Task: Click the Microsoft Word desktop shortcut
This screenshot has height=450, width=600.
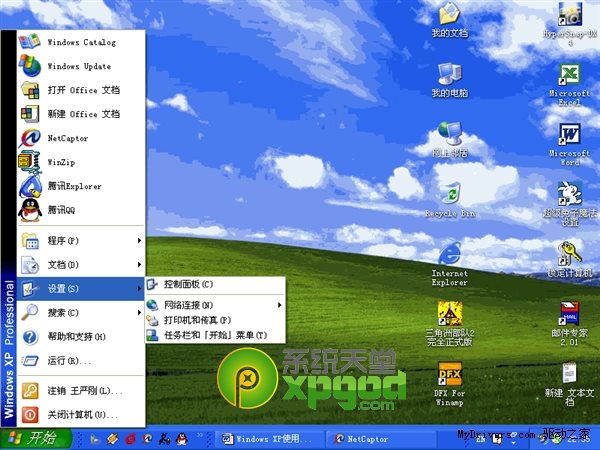Action: point(569,135)
